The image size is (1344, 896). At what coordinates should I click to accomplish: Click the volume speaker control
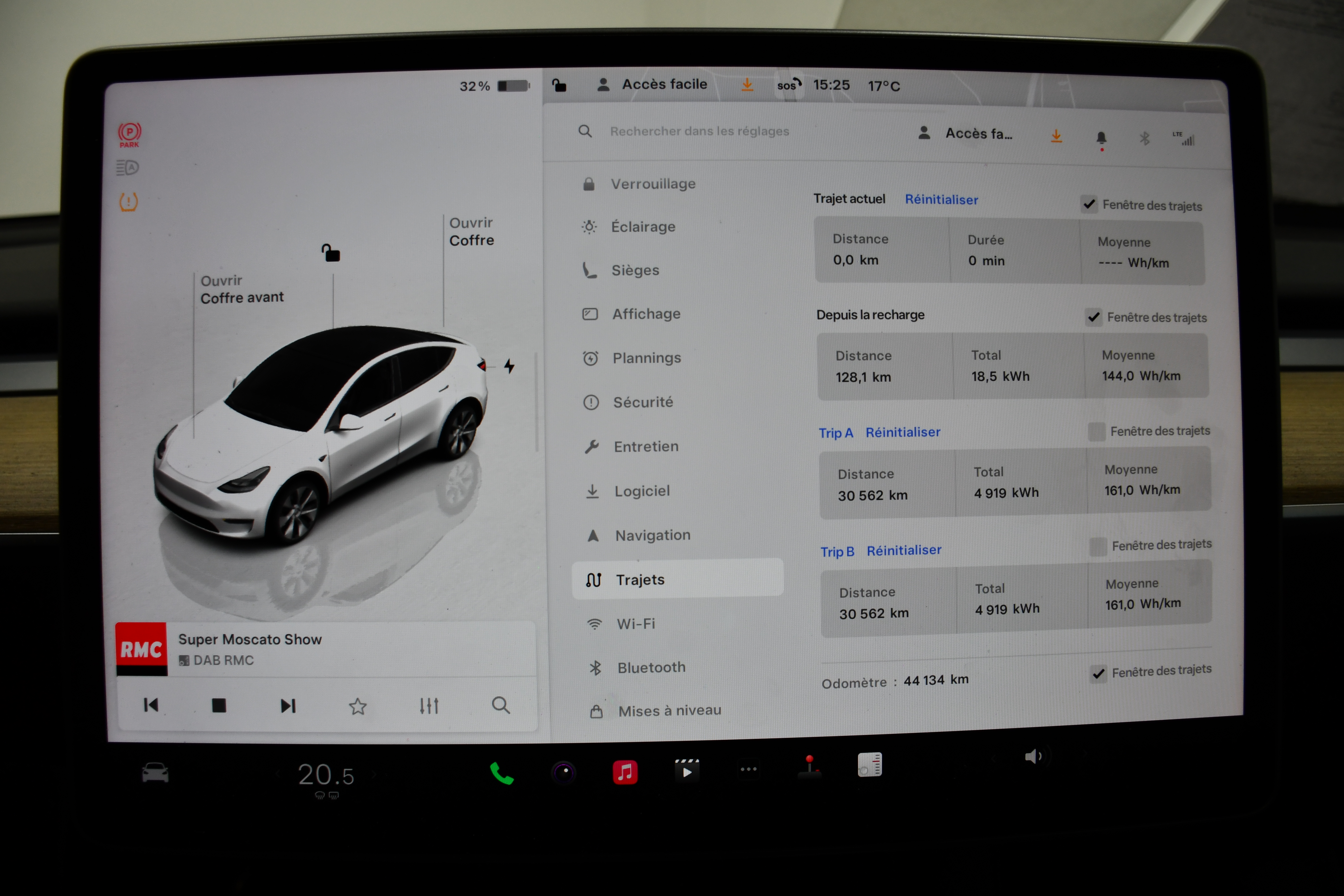[x=1033, y=756]
